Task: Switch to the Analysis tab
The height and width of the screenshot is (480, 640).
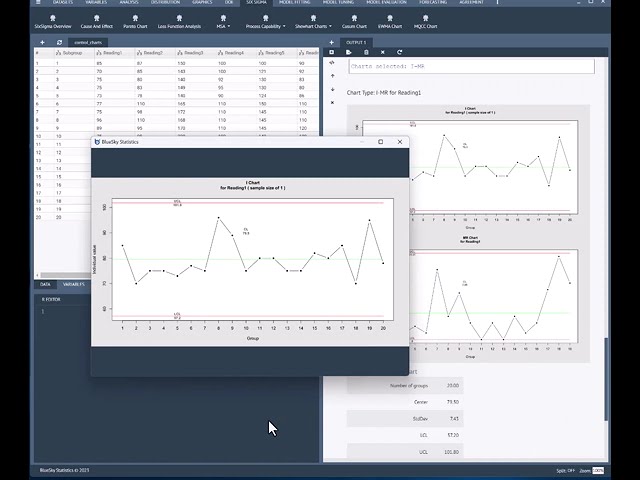Action: point(129,2)
